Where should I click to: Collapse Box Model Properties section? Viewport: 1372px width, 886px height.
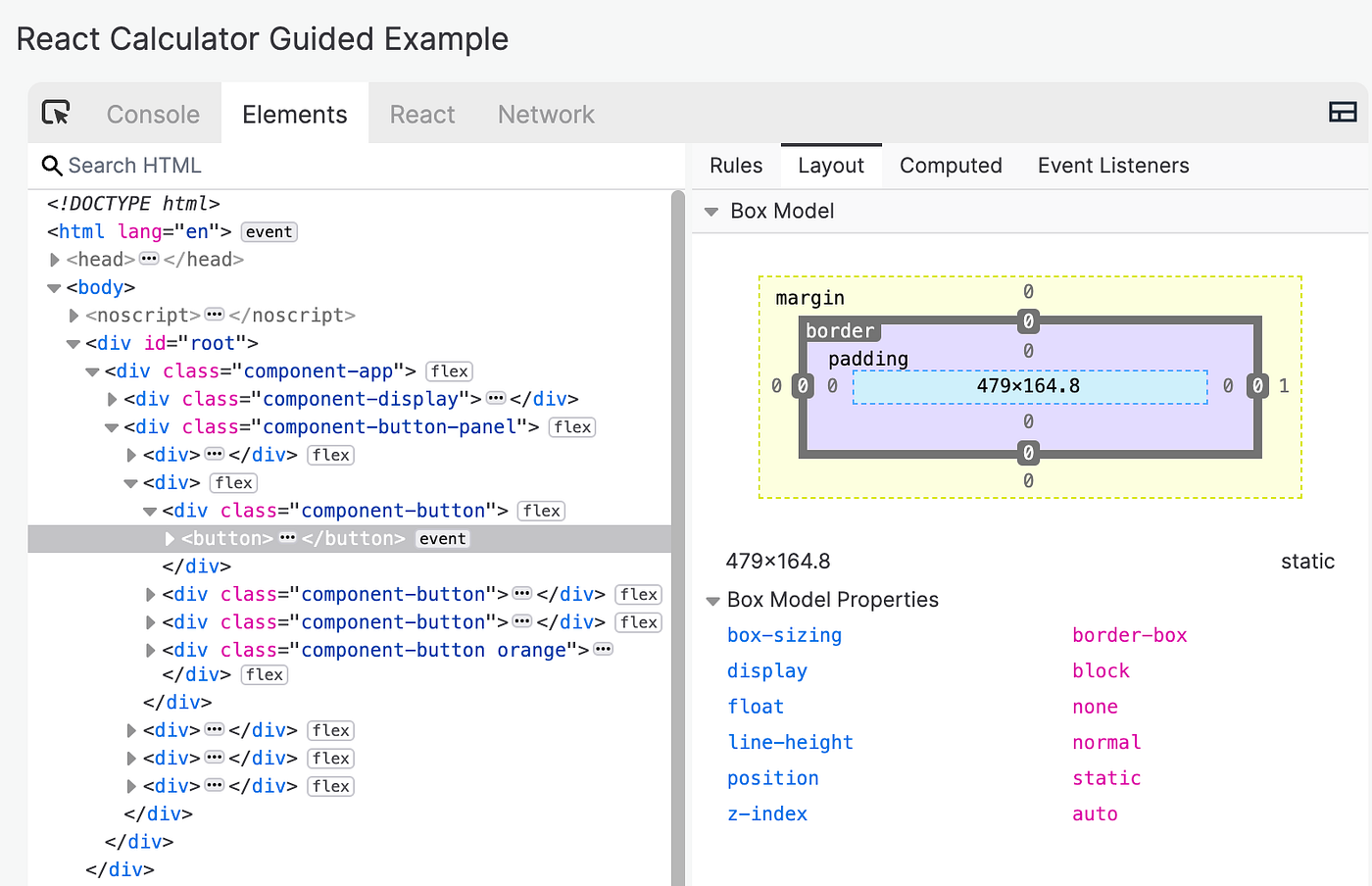click(x=712, y=601)
